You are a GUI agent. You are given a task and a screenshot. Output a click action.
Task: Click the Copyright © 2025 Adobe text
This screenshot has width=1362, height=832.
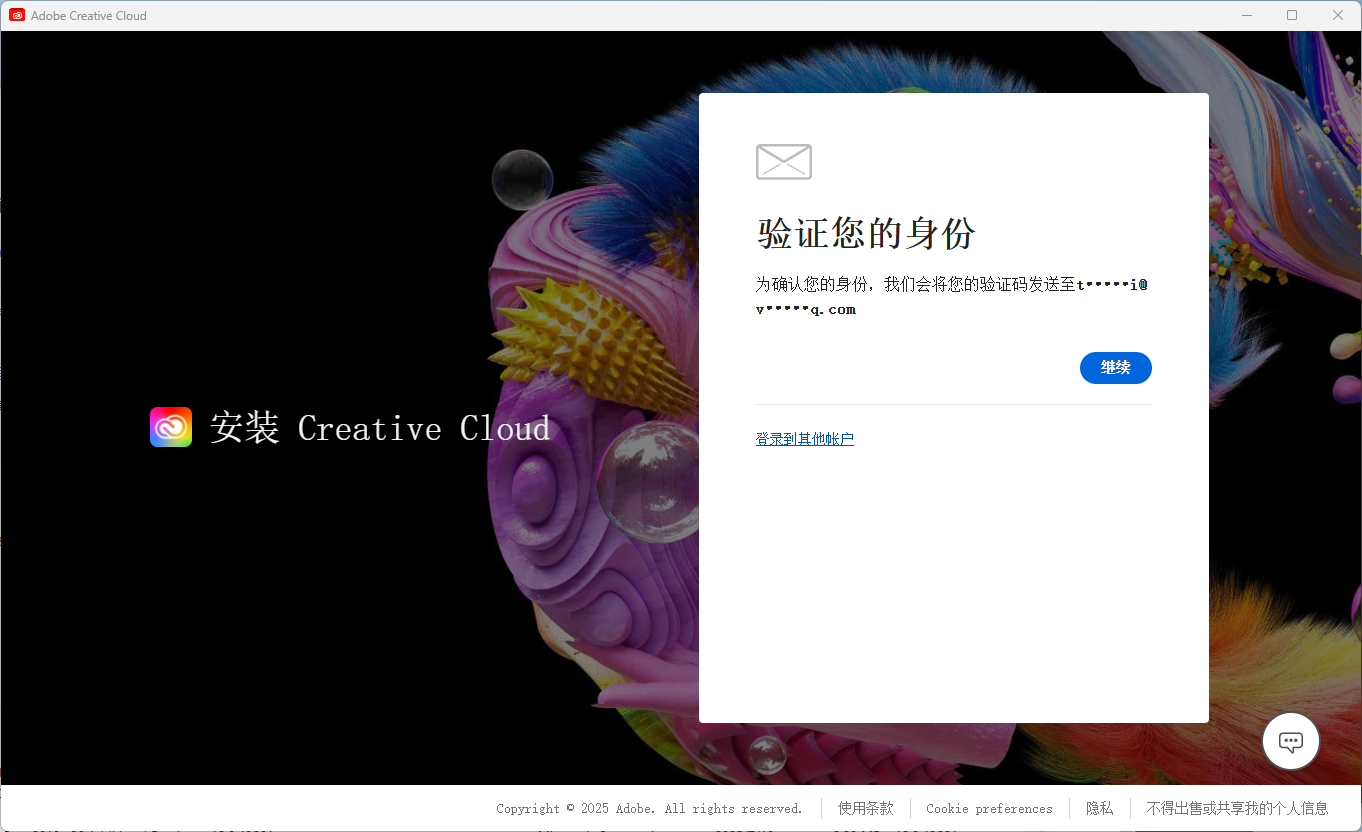(x=649, y=808)
